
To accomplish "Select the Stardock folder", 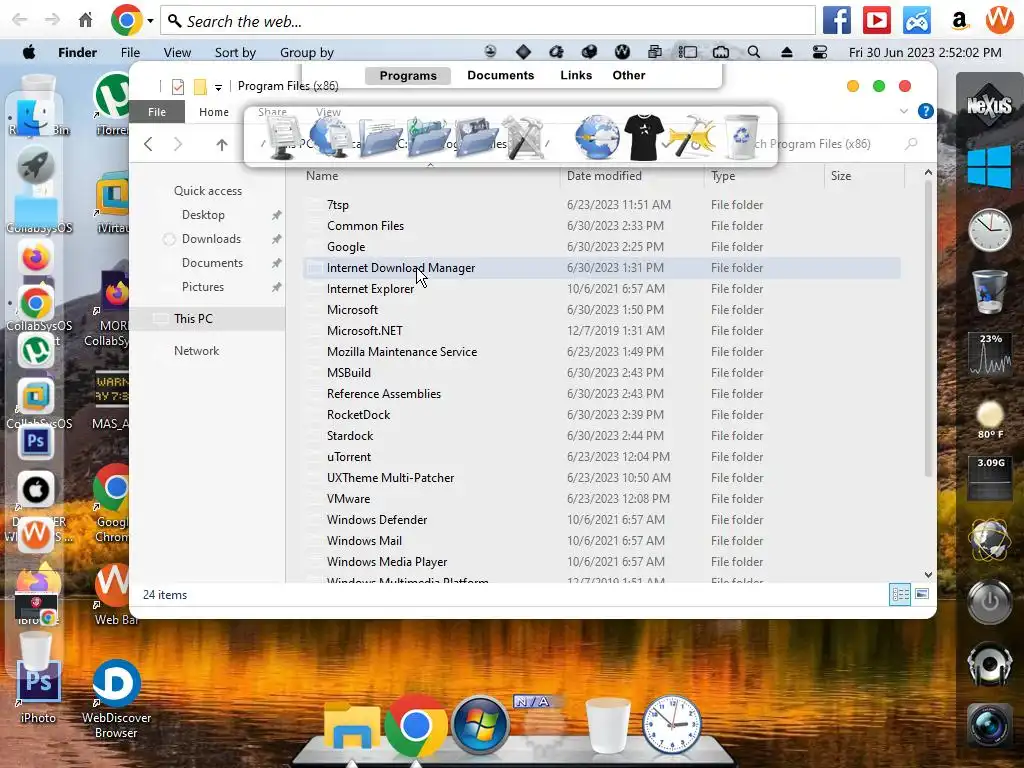I will click(x=350, y=436).
